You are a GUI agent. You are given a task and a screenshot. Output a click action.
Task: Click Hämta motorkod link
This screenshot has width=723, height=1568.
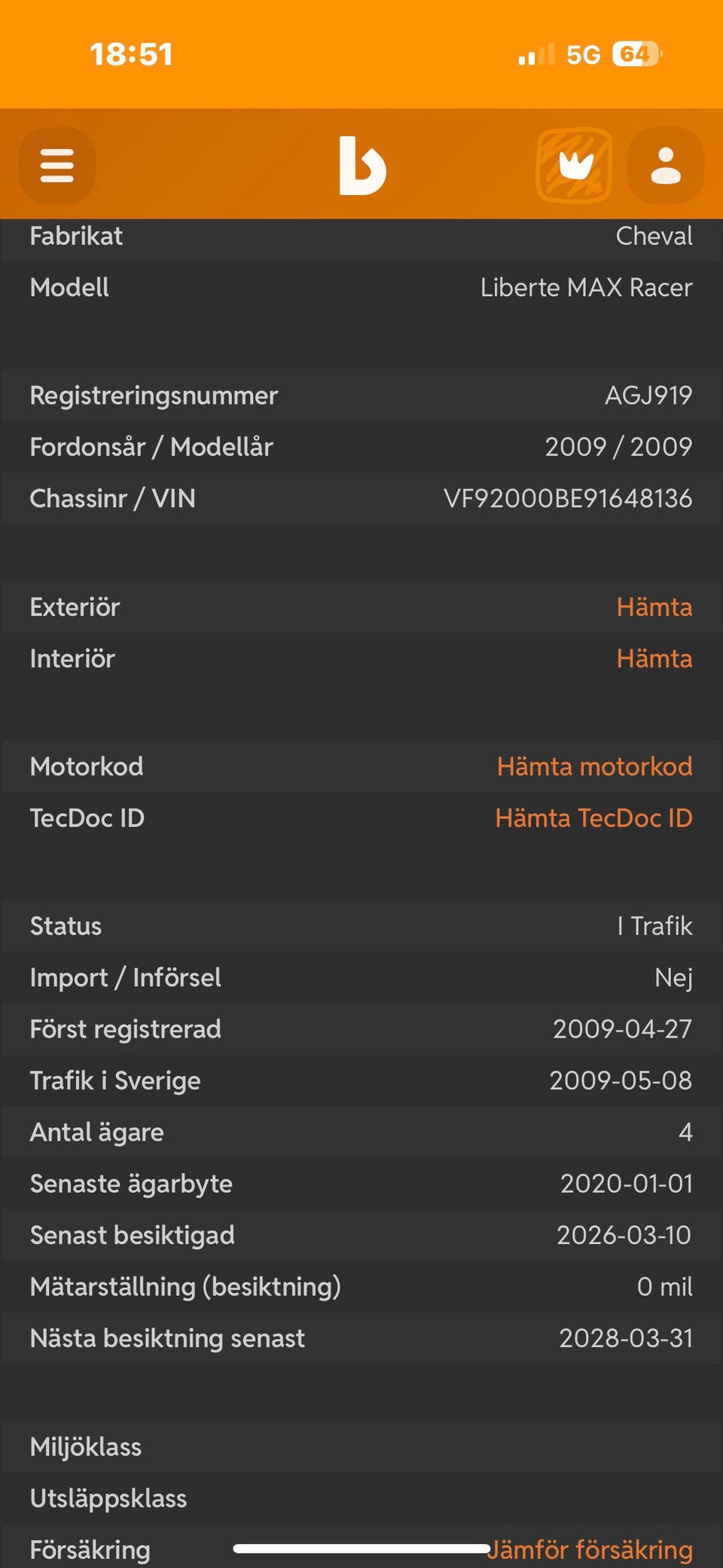[x=594, y=767]
